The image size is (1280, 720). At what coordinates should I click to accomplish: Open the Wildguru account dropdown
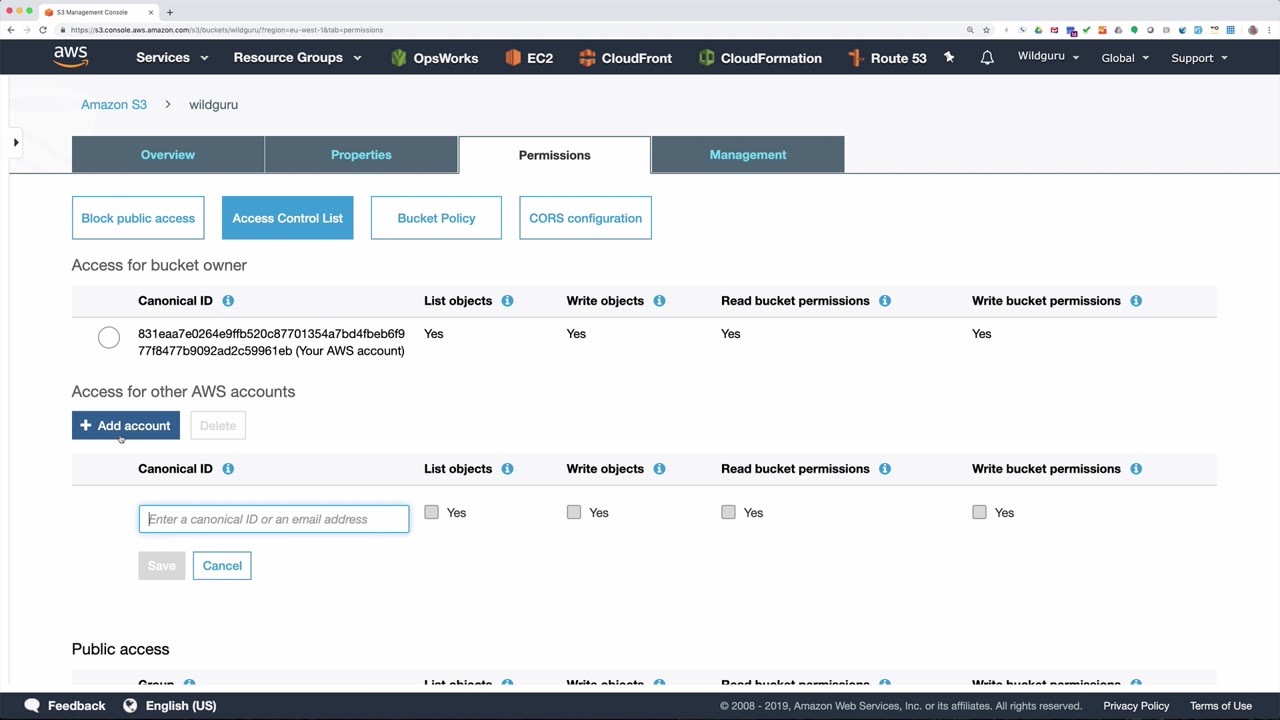(x=1048, y=57)
